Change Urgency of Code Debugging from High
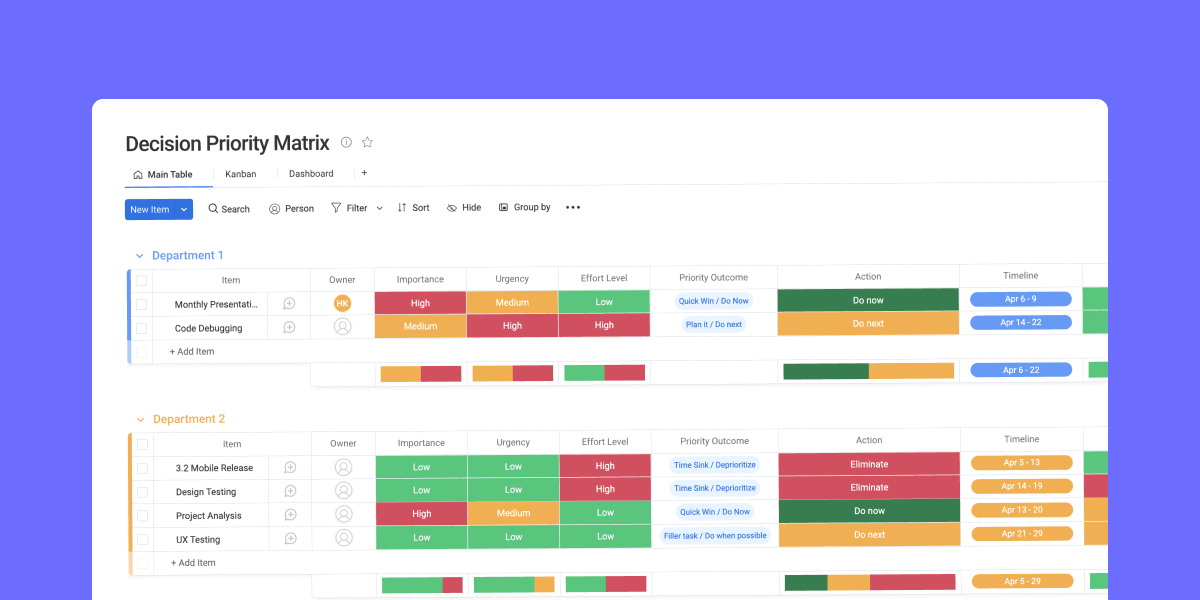This screenshot has height=600, width=1200. click(512, 325)
